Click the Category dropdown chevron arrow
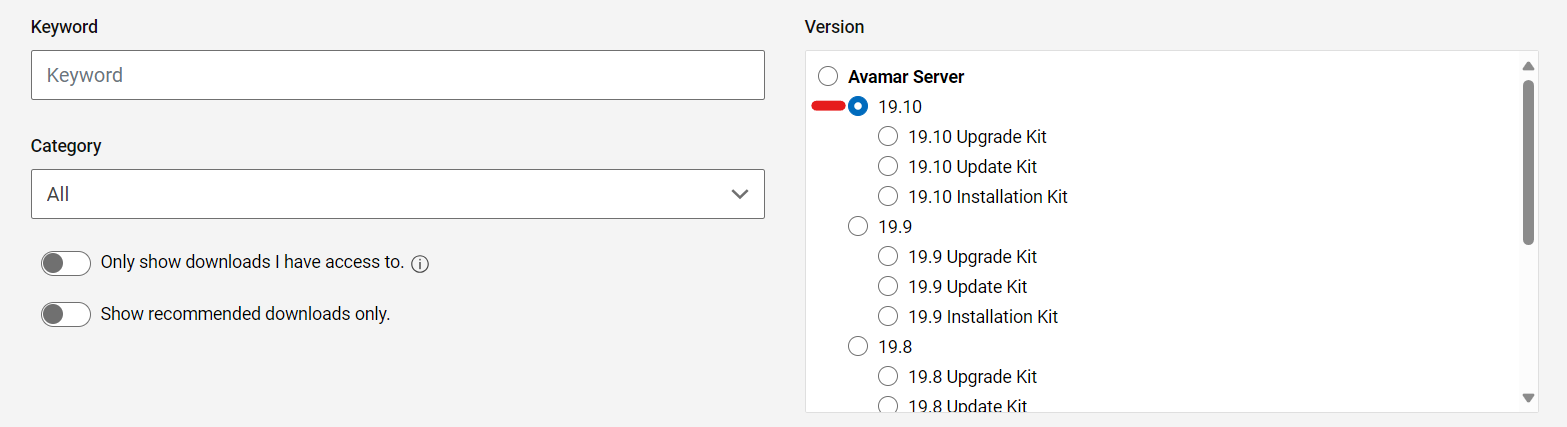 740,194
